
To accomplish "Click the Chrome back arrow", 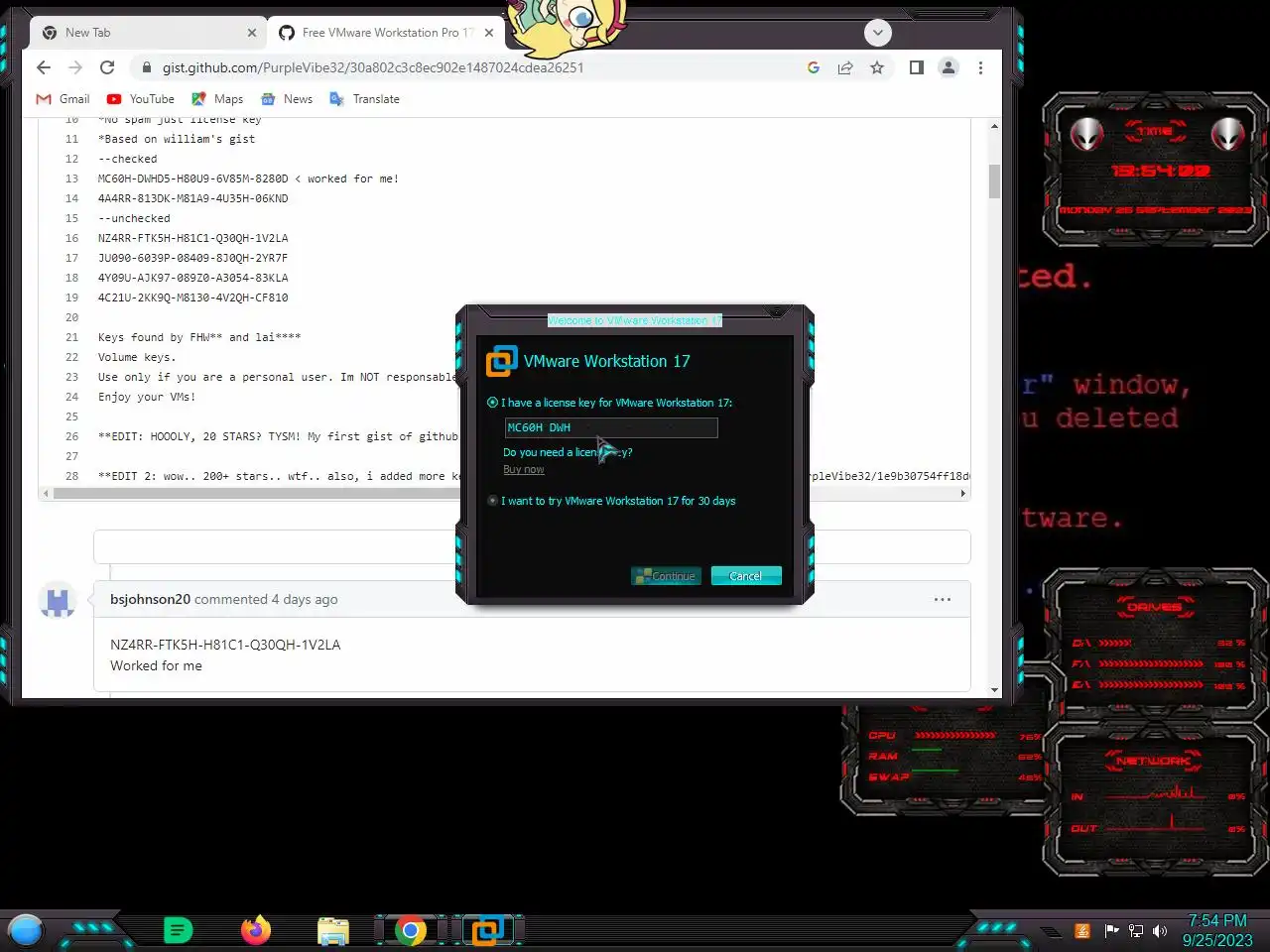I will pyautogui.click(x=43, y=67).
